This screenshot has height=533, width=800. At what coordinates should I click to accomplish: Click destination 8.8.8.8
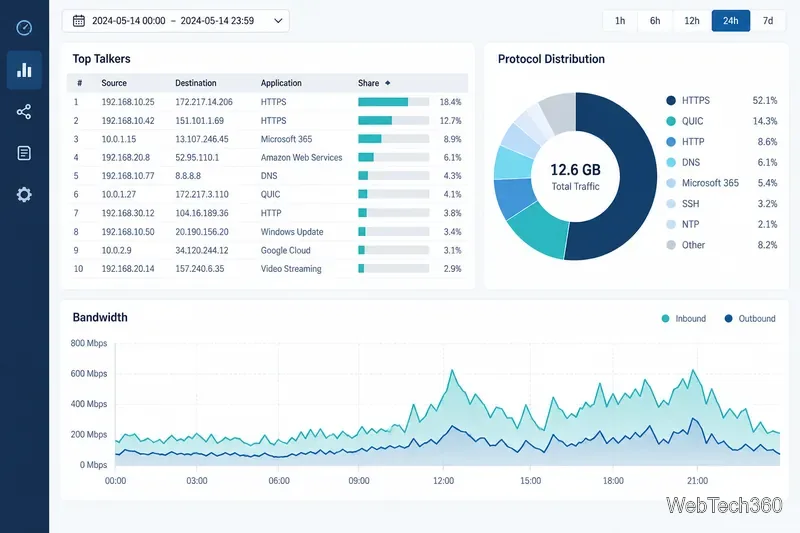pyautogui.click(x=188, y=176)
